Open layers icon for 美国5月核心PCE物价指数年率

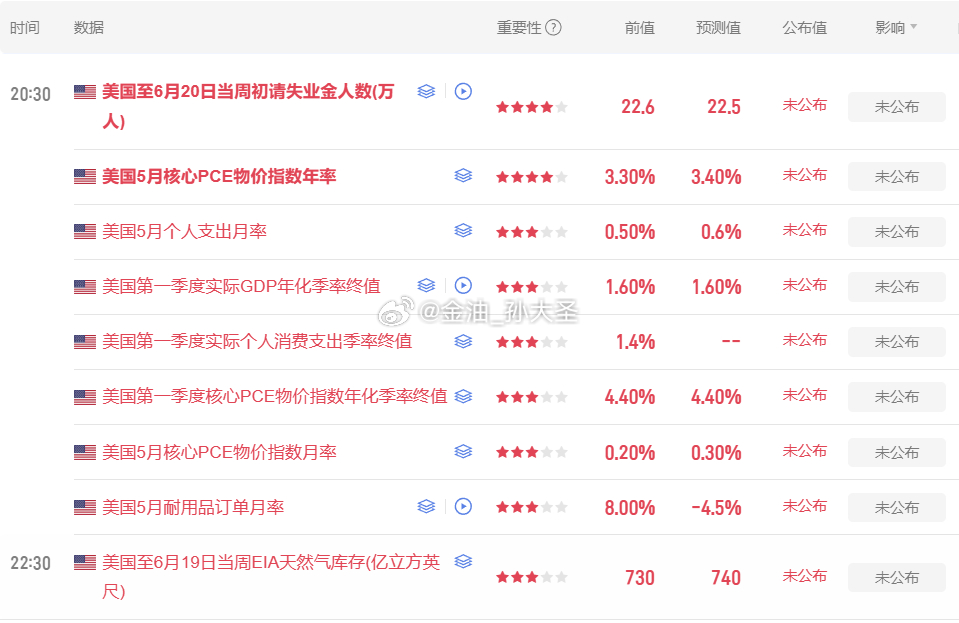coord(463,176)
